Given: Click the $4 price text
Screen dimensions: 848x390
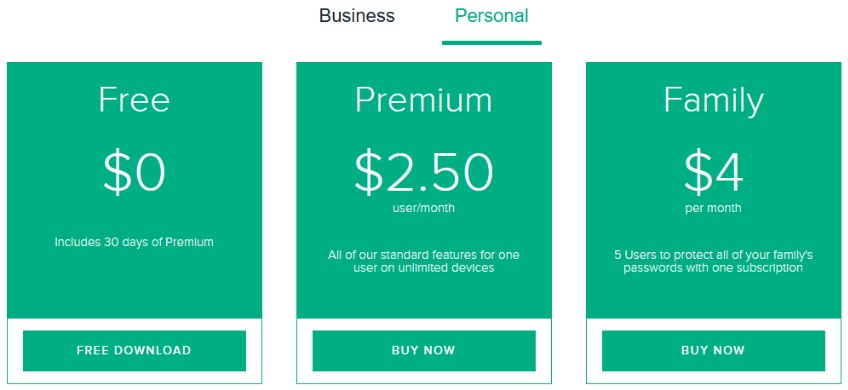Looking at the screenshot, I should (713, 173).
